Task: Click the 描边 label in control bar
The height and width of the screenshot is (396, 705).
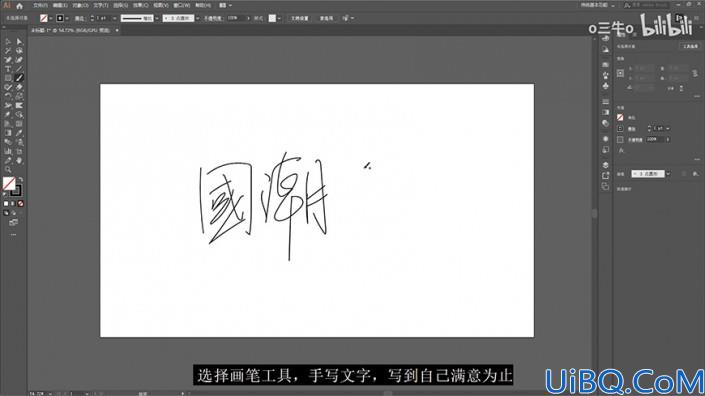Action: [79, 18]
